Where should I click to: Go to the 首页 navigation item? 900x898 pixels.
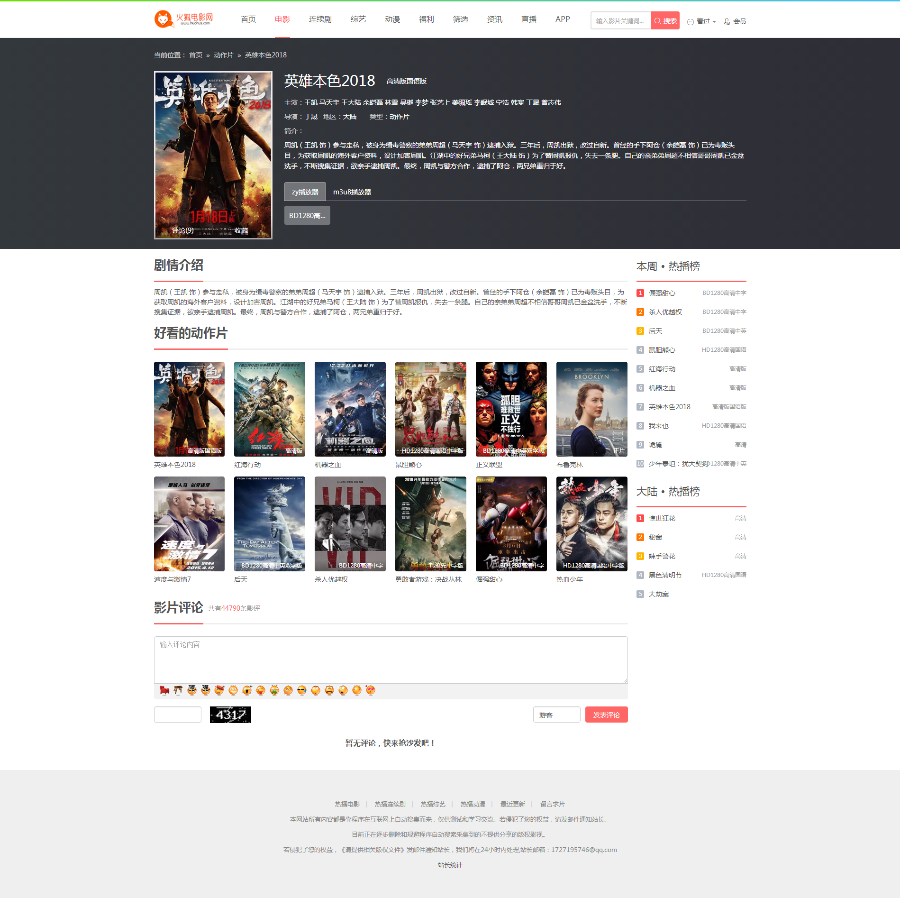[249, 20]
